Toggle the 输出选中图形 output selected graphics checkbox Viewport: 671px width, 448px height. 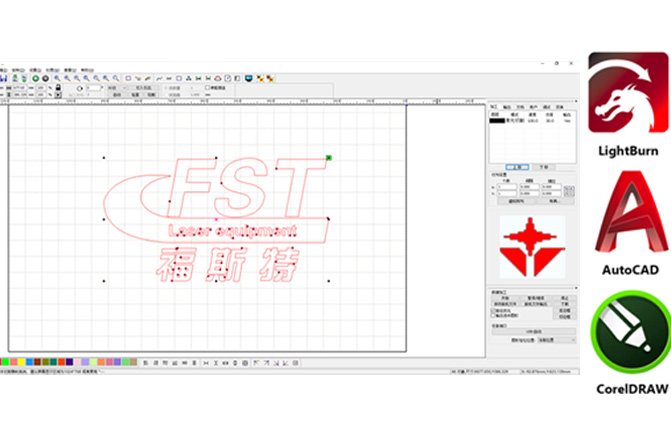tap(493, 315)
